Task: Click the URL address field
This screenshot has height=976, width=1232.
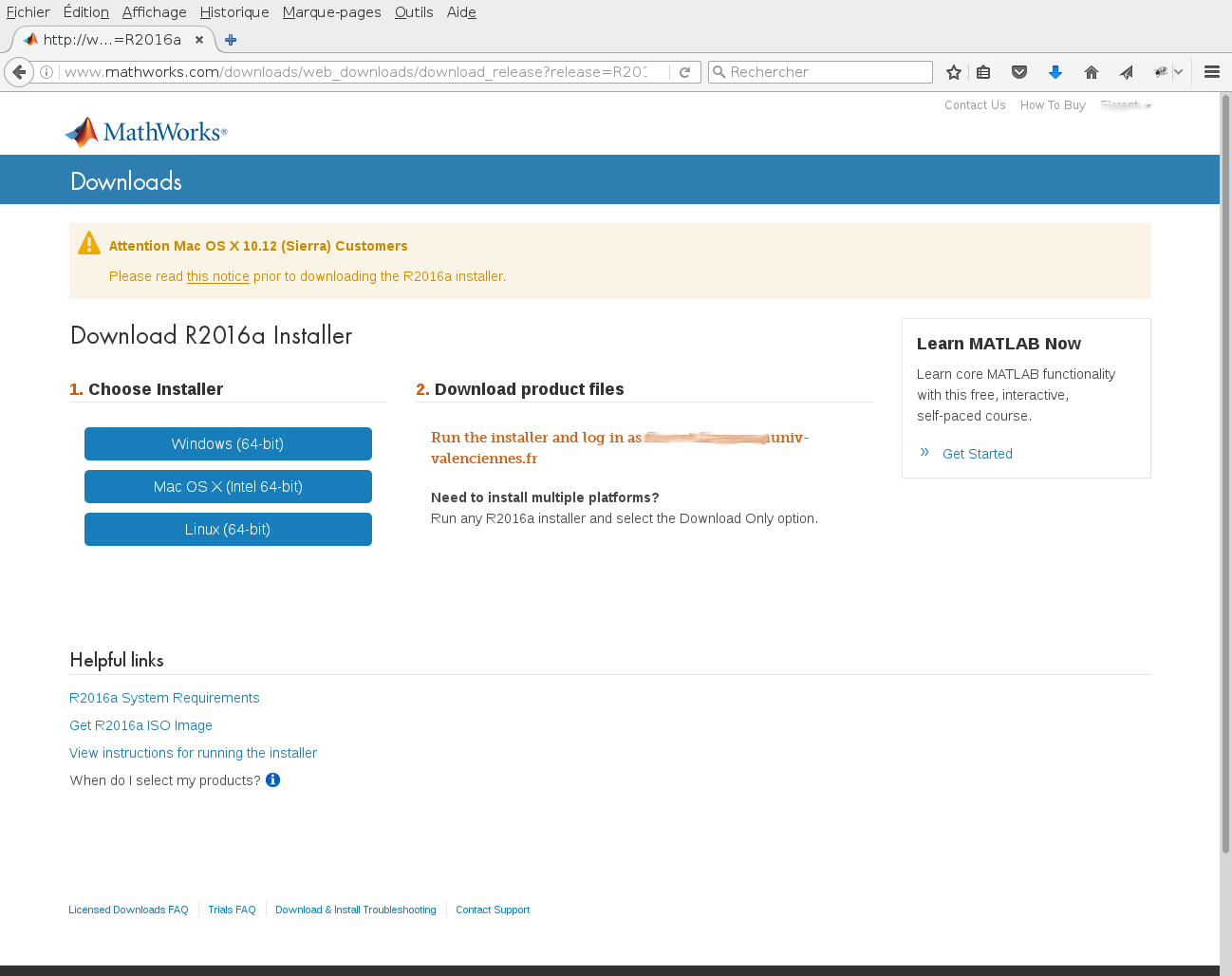Action: [356, 72]
